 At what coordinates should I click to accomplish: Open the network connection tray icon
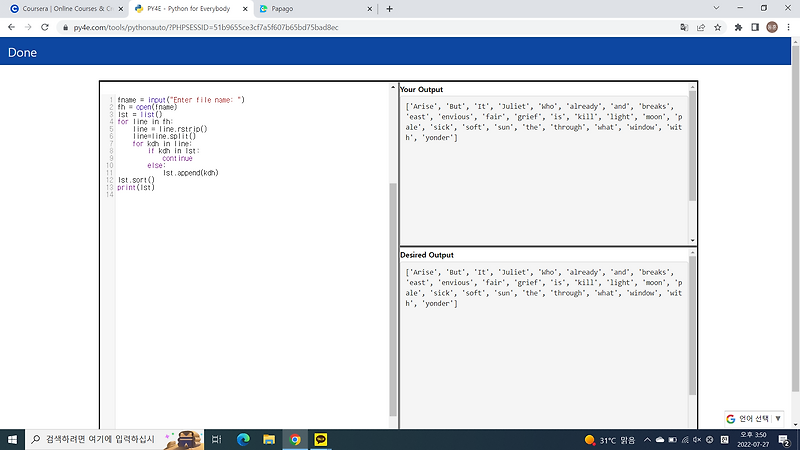[x=685, y=440]
